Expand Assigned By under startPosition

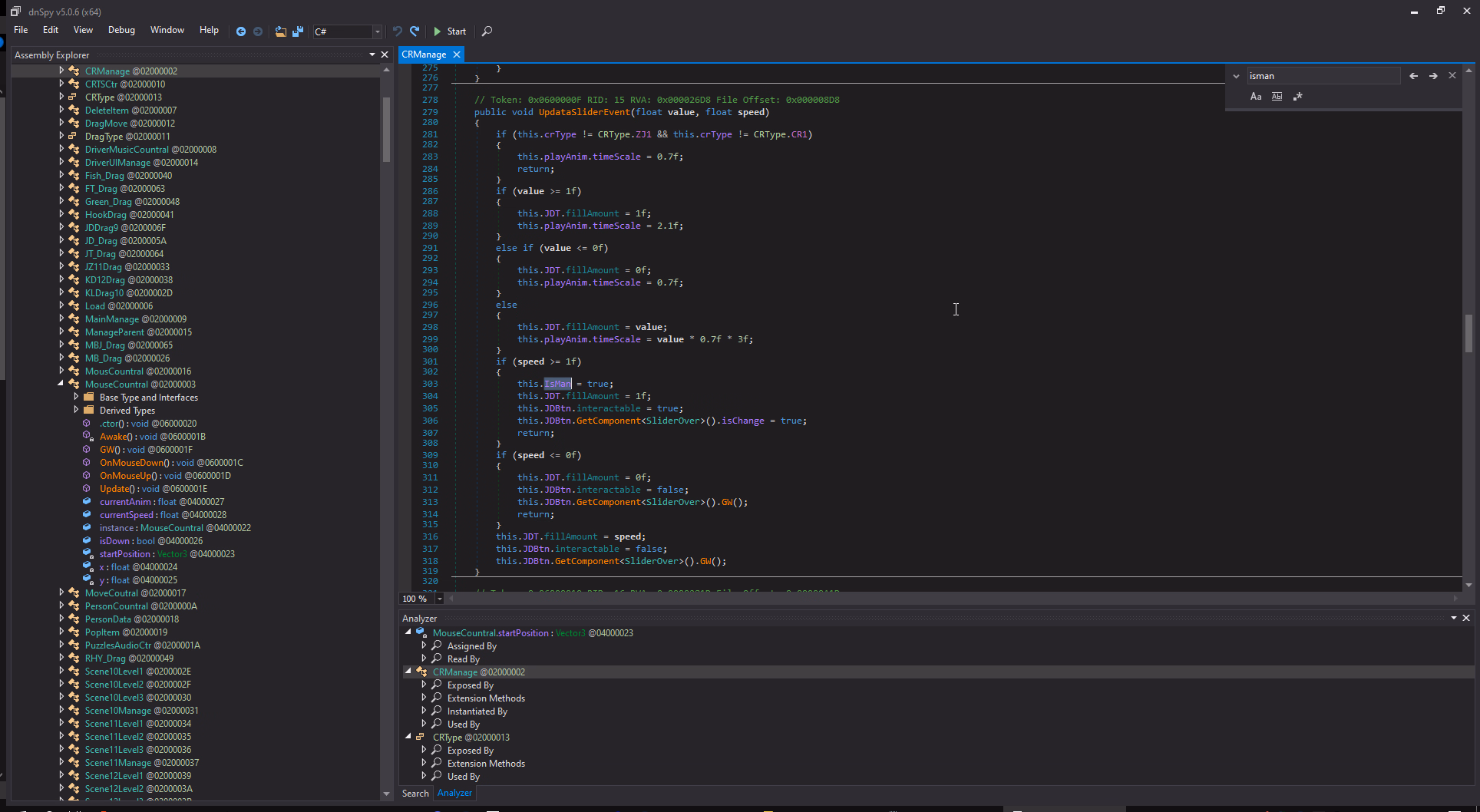[x=424, y=645]
